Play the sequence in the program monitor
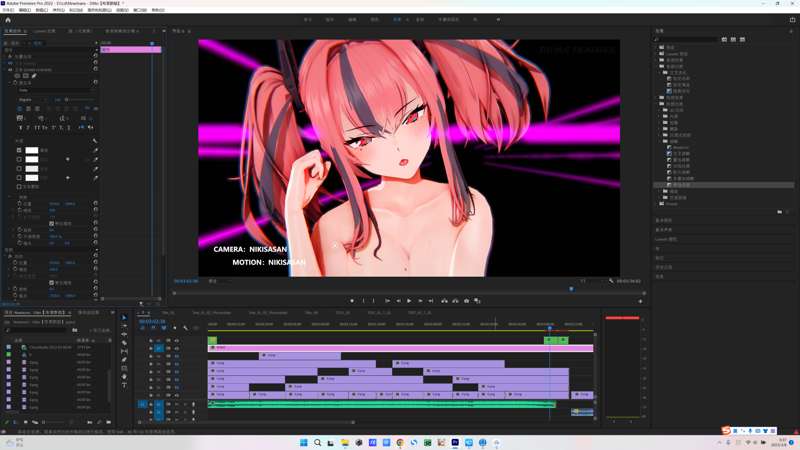Image resolution: width=800 pixels, height=450 pixels. 409,301
